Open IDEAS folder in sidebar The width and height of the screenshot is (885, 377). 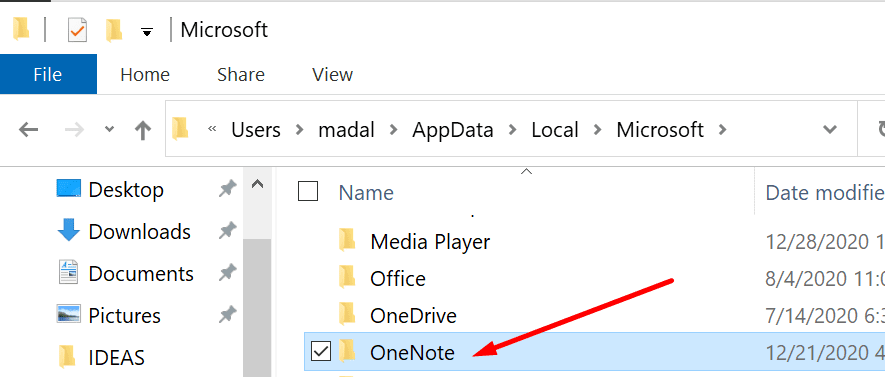coord(116,357)
